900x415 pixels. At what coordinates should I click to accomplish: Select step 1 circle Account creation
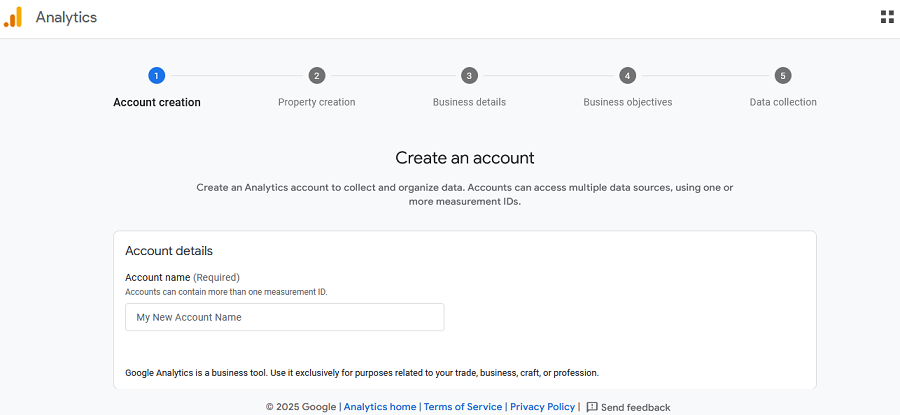pyautogui.click(x=156, y=75)
